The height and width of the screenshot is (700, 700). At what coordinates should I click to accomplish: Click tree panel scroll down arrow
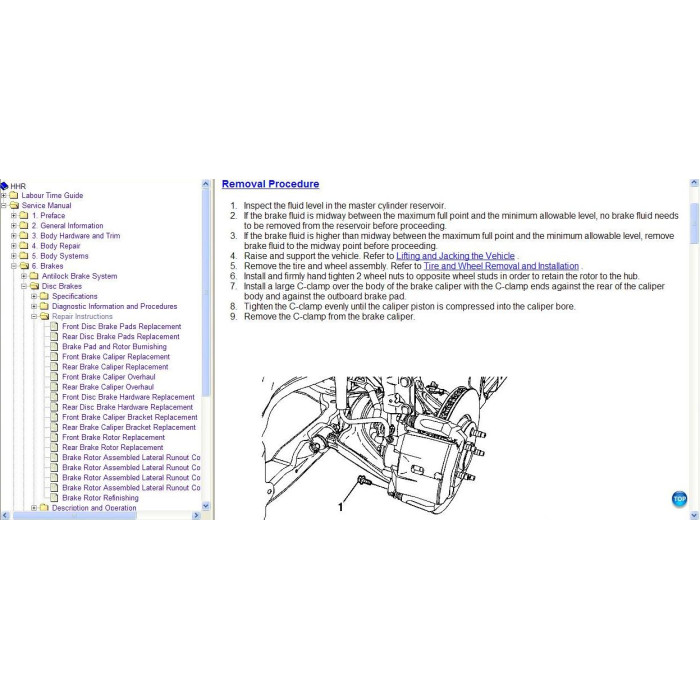click(x=206, y=506)
